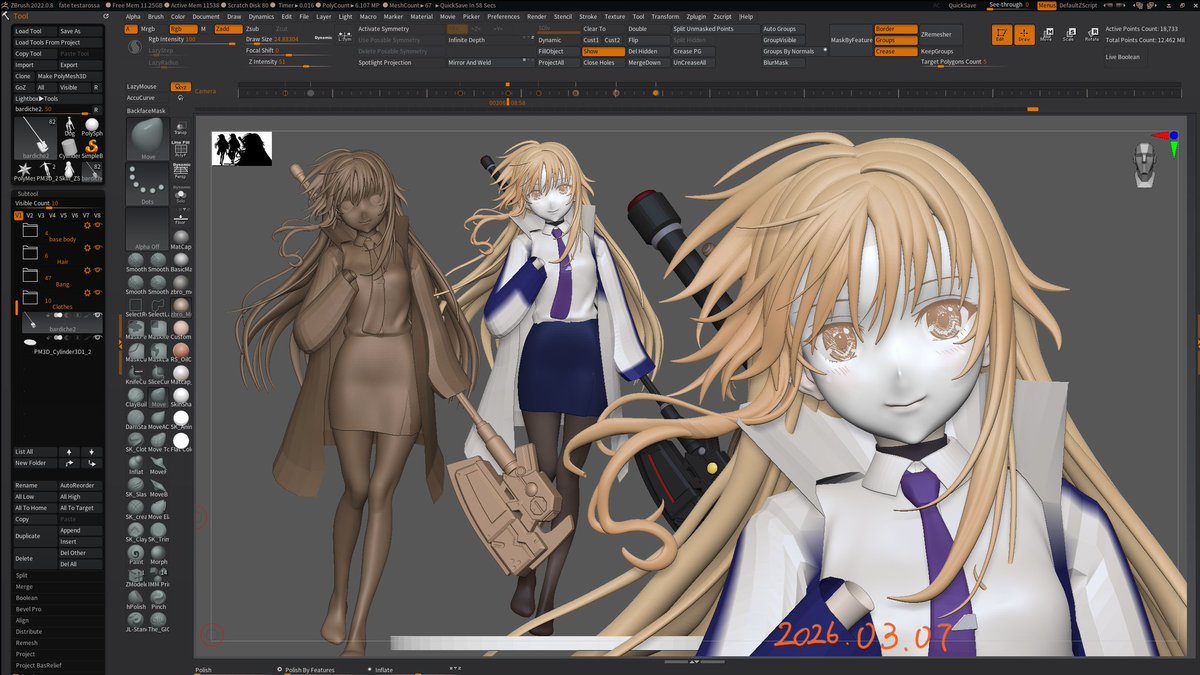
Task: Click the head orientation cam view widget
Action: [1147, 166]
